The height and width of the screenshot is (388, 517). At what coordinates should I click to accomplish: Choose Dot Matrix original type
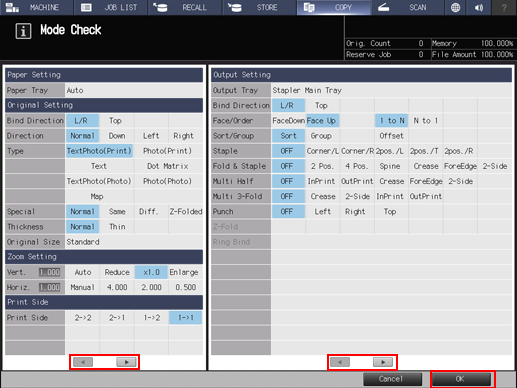pyautogui.click(x=168, y=166)
